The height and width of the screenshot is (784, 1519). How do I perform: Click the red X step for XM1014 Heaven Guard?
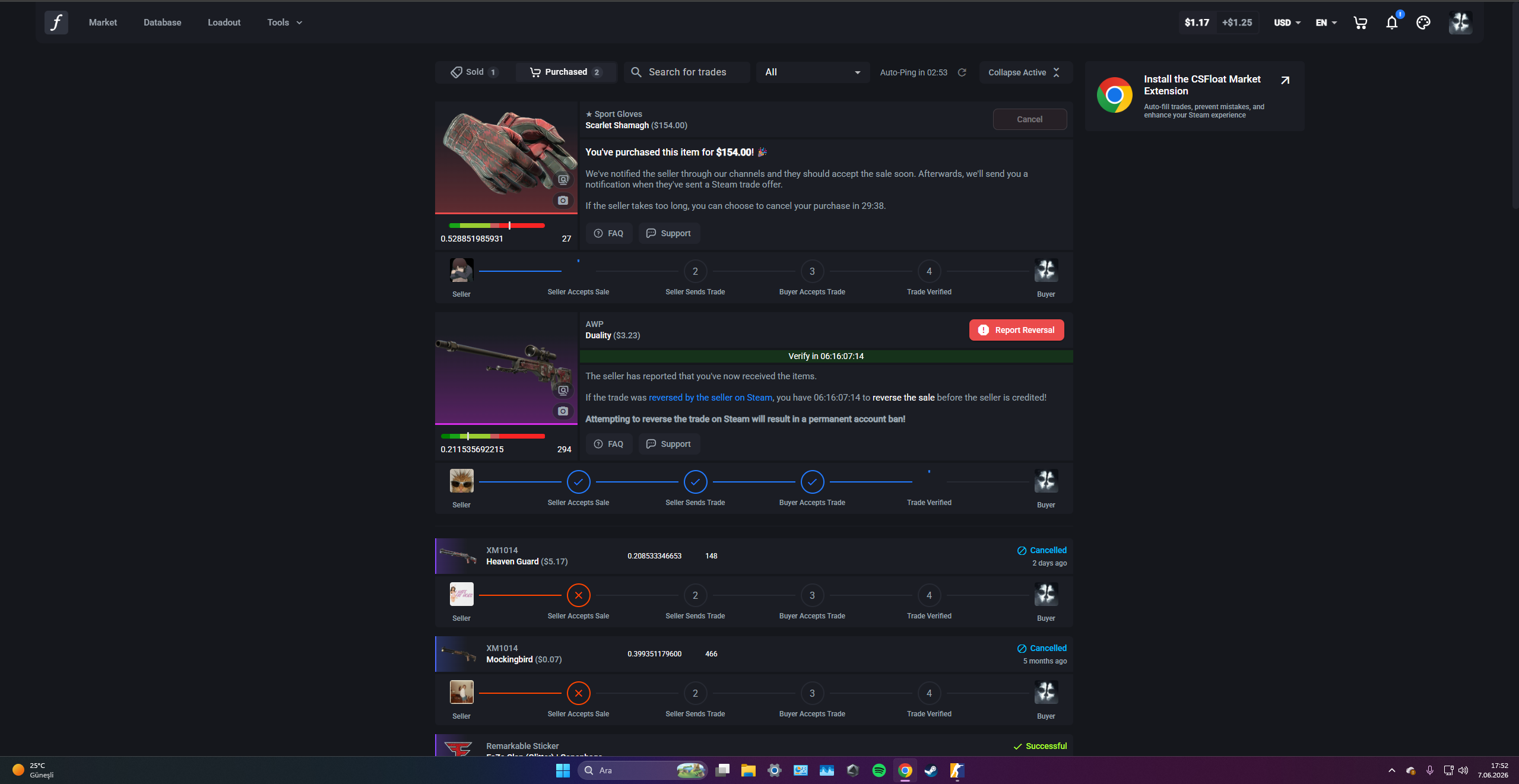(578, 595)
